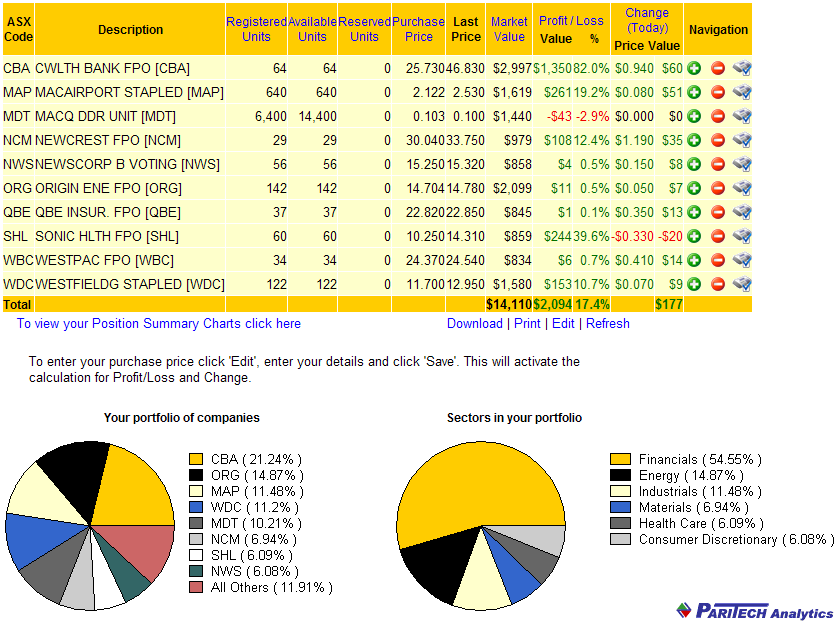Viewport: 838px width, 624px height.
Task: Open the newspaper-checkmark icon in CBA row
Action: point(742,68)
